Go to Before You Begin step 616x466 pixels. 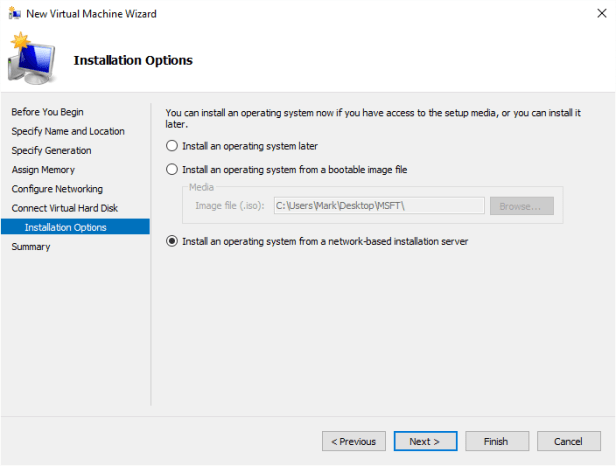coord(46,112)
